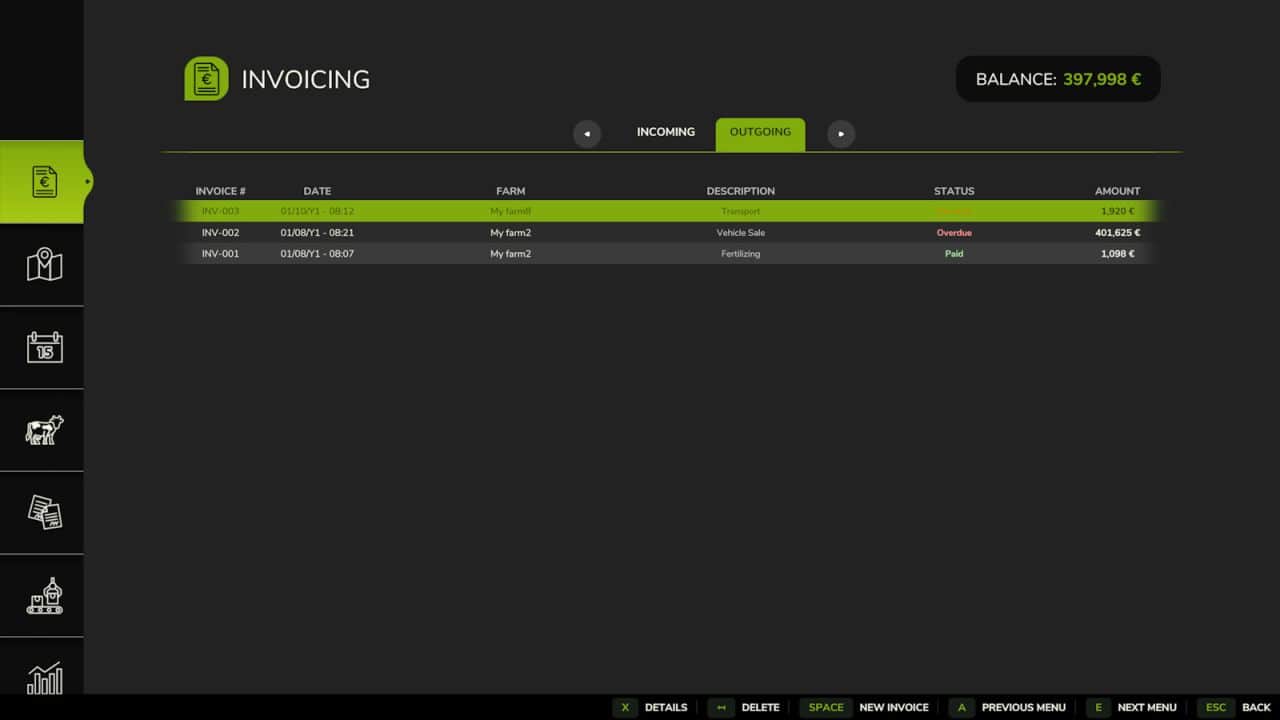Screen dimensions: 1280x720
Task: Open the map sidebar icon
Action: (44, 265)
